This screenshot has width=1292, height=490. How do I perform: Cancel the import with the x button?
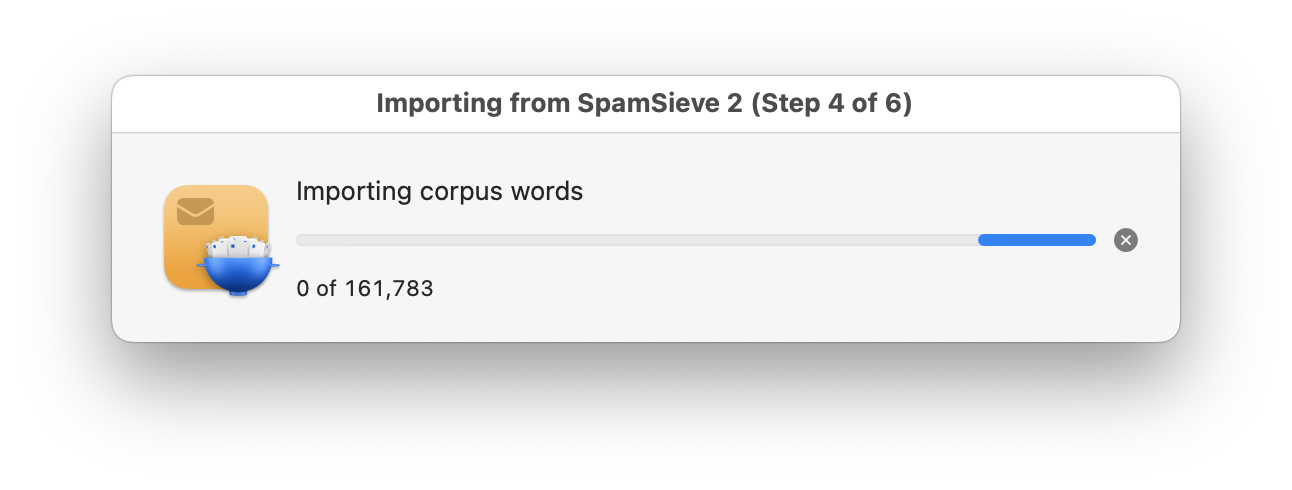1125,240
